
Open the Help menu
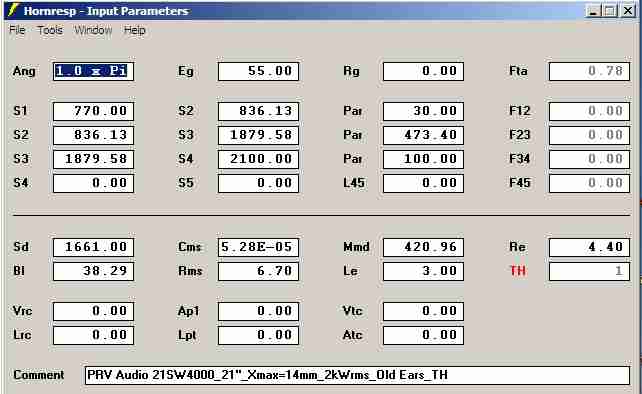click(135, 30)
